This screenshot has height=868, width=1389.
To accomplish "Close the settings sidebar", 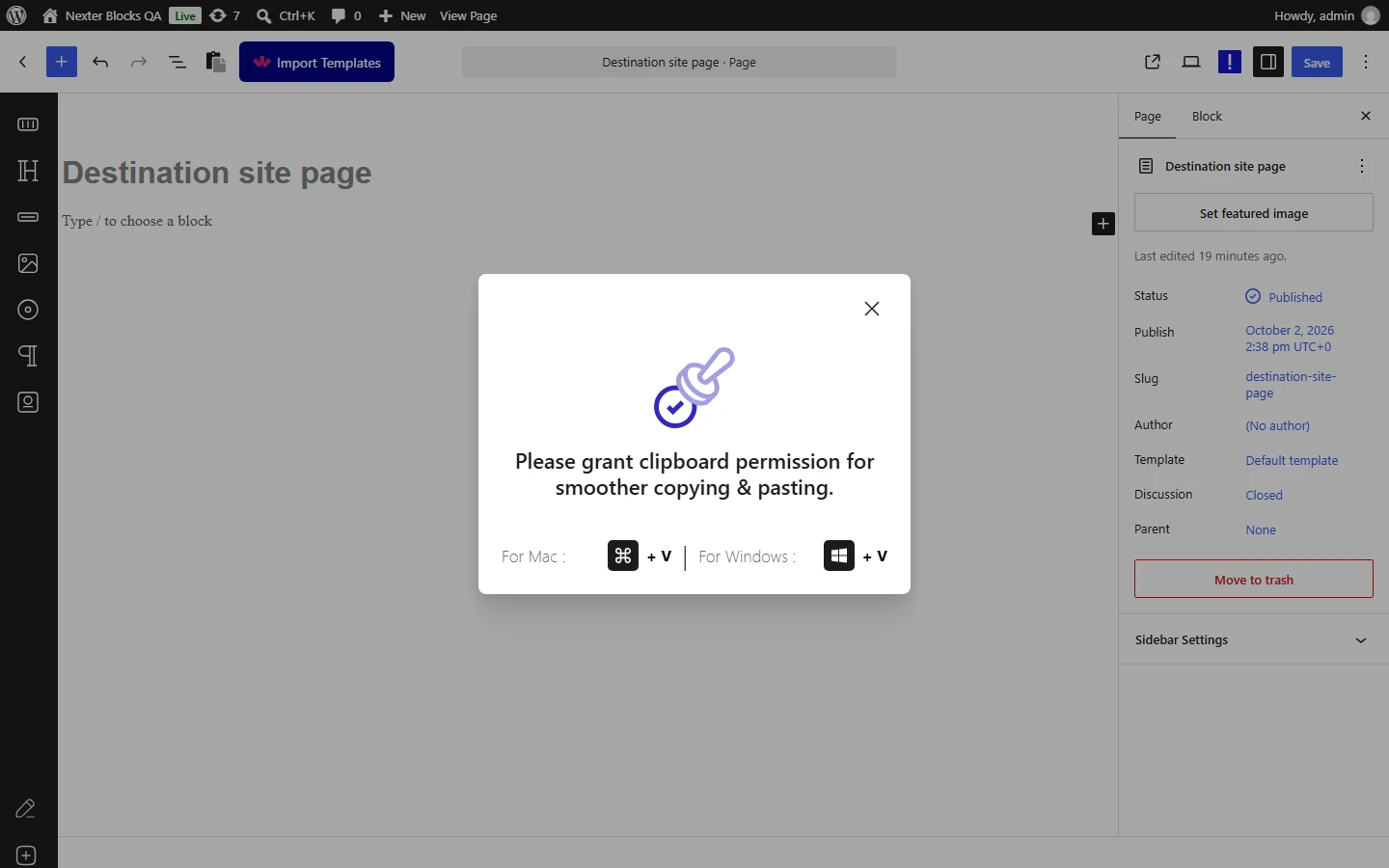I will point(1366,116).
